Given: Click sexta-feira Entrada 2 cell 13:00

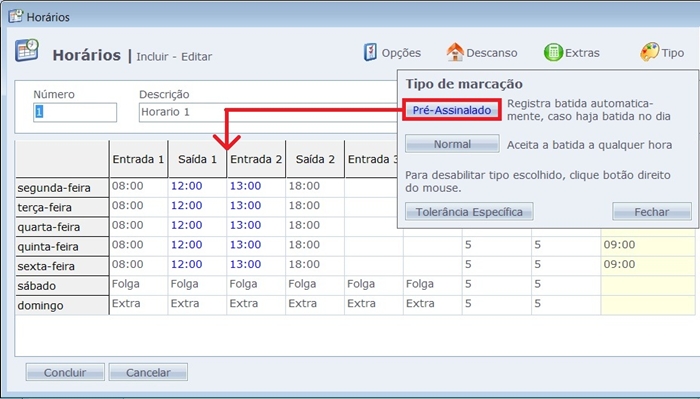Looking at the screenshot, I should (256, 266).
